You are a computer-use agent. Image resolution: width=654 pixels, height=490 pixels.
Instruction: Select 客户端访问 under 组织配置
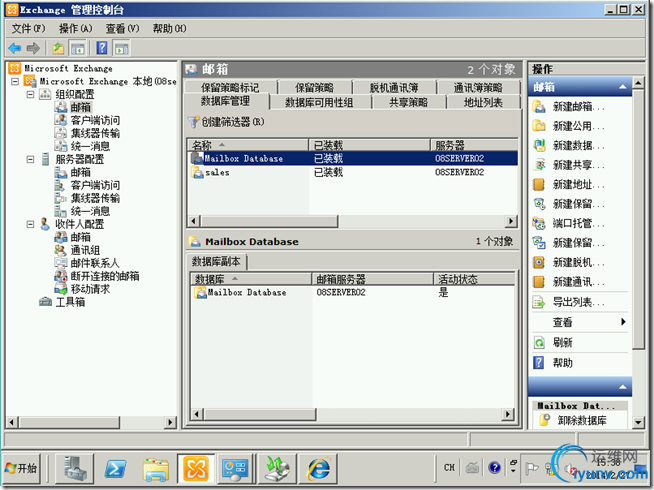tap(95, 120)
